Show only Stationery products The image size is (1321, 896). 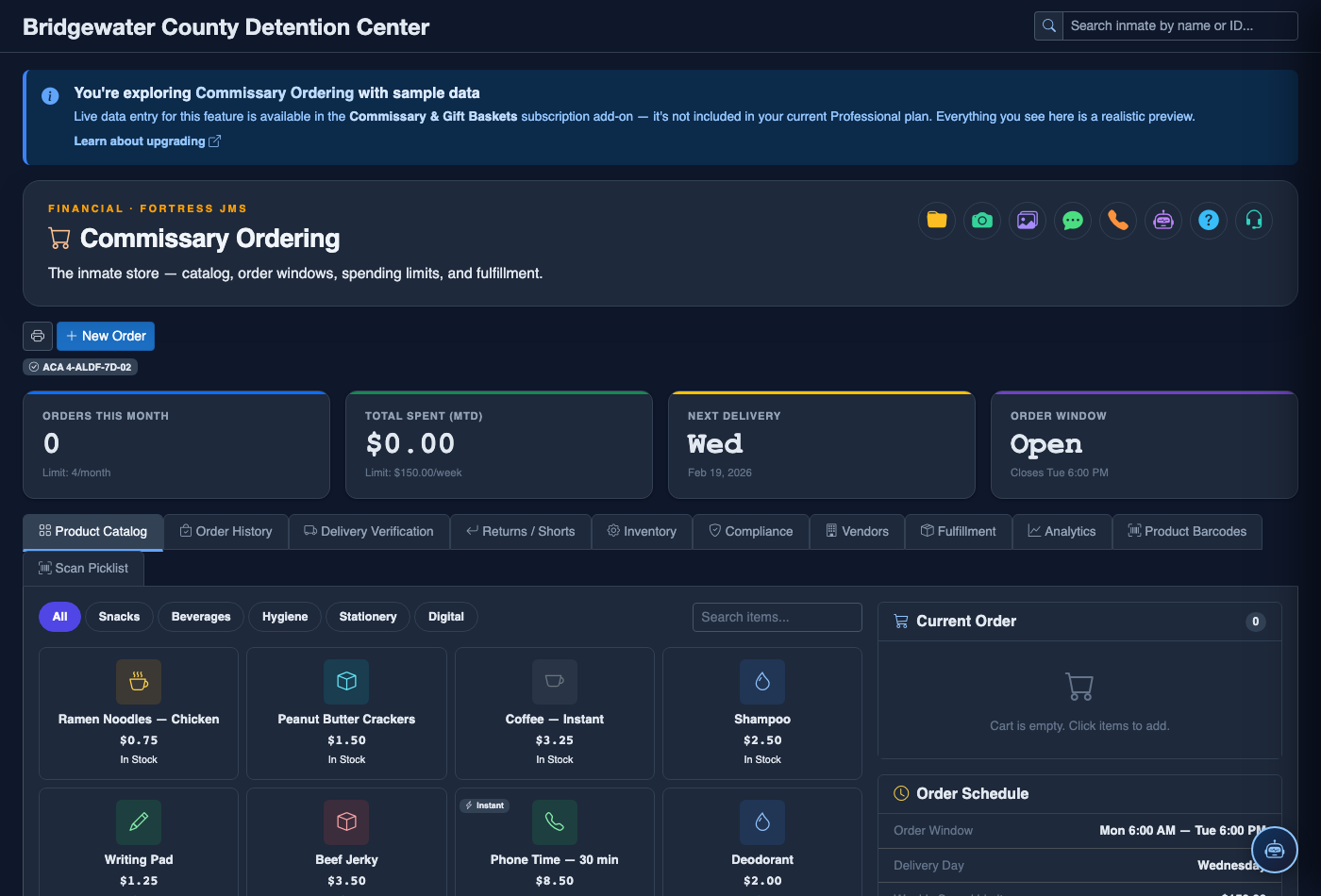click(368, 617)
